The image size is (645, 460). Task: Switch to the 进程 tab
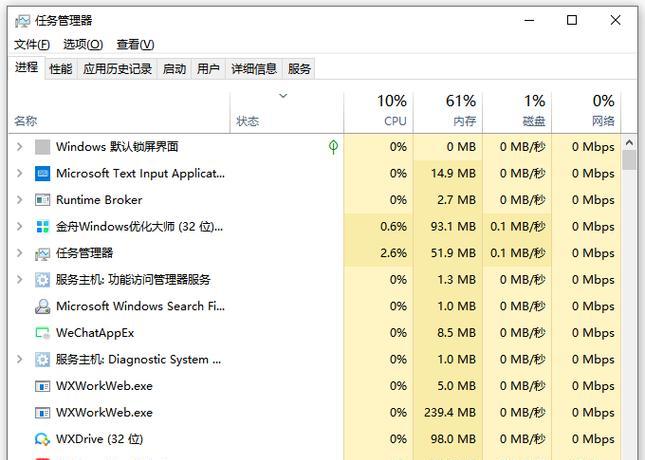[27, 67]
